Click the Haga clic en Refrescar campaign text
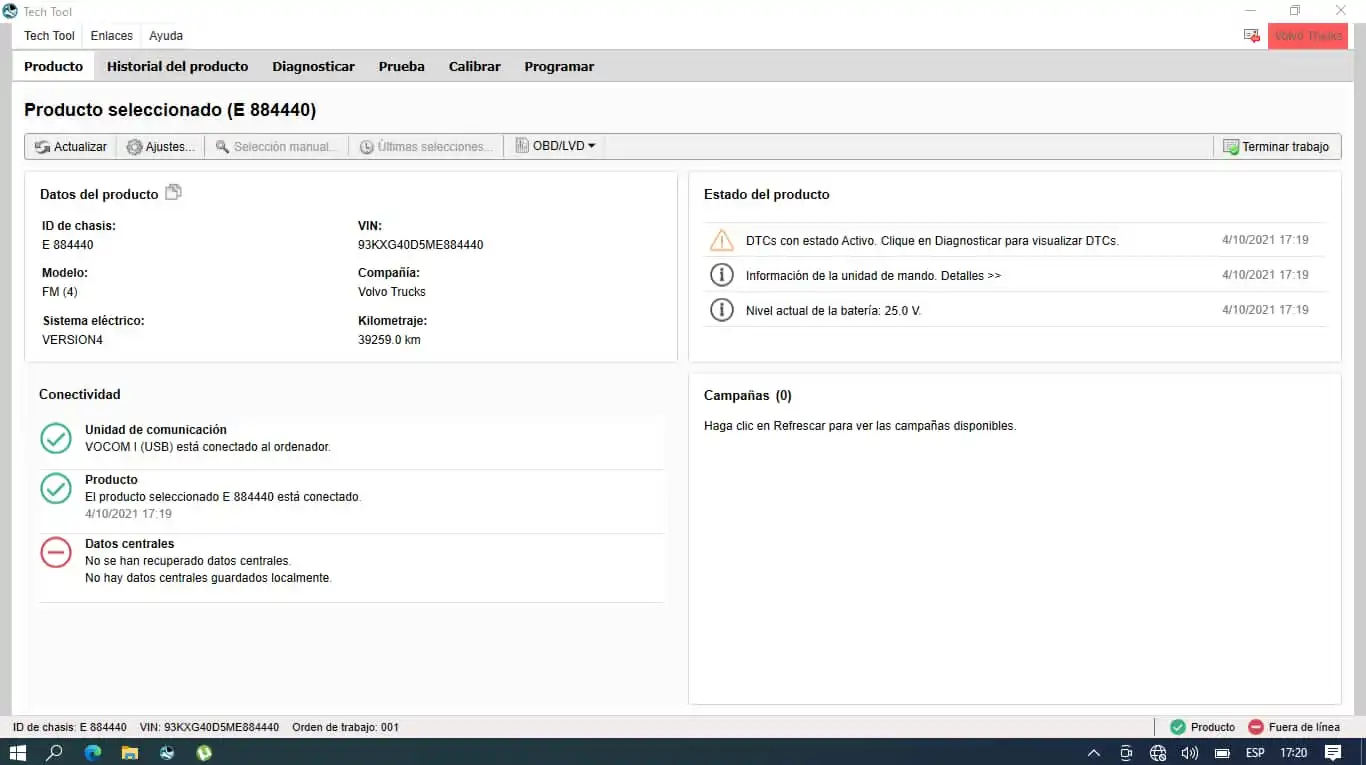Image resolution: width=1366 pixels, height=765 pixels. click(860, 426)
